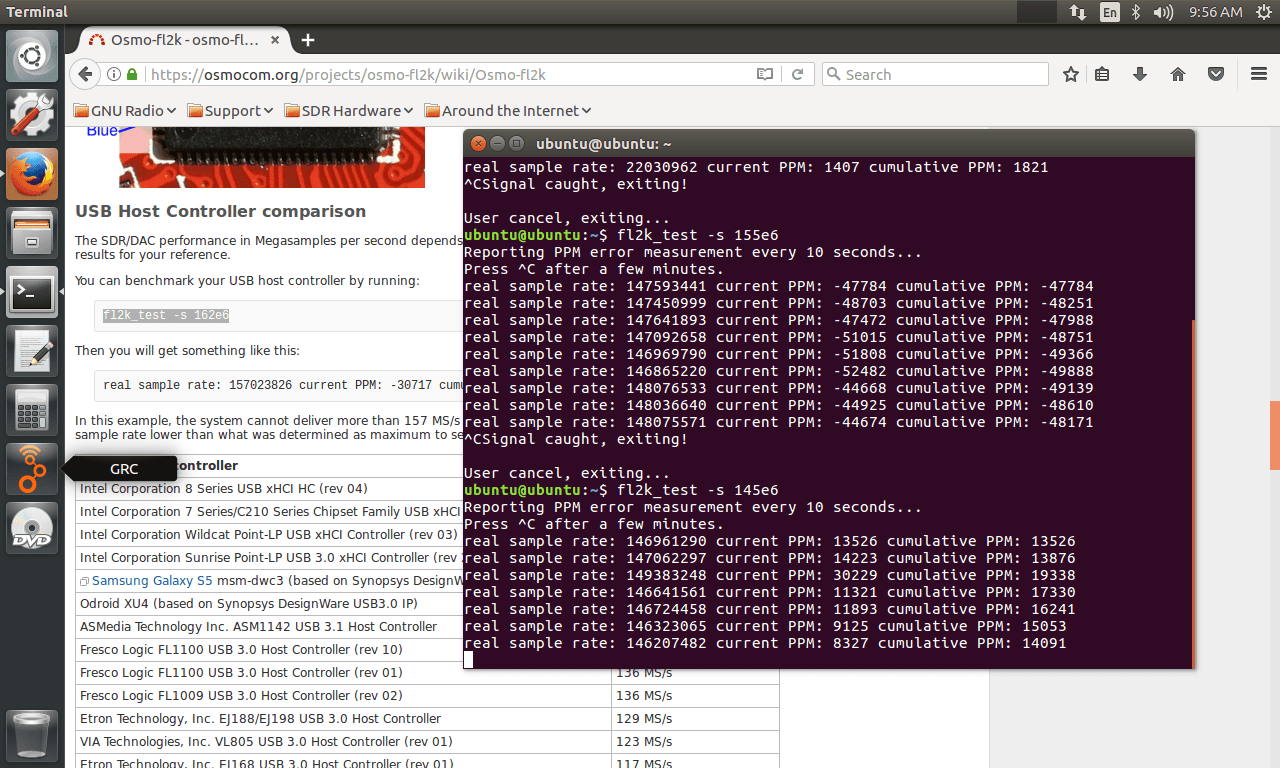Expand Around the Internet bookmarks folder
Screen dimensions: 1280x768
tap(508, 110)
